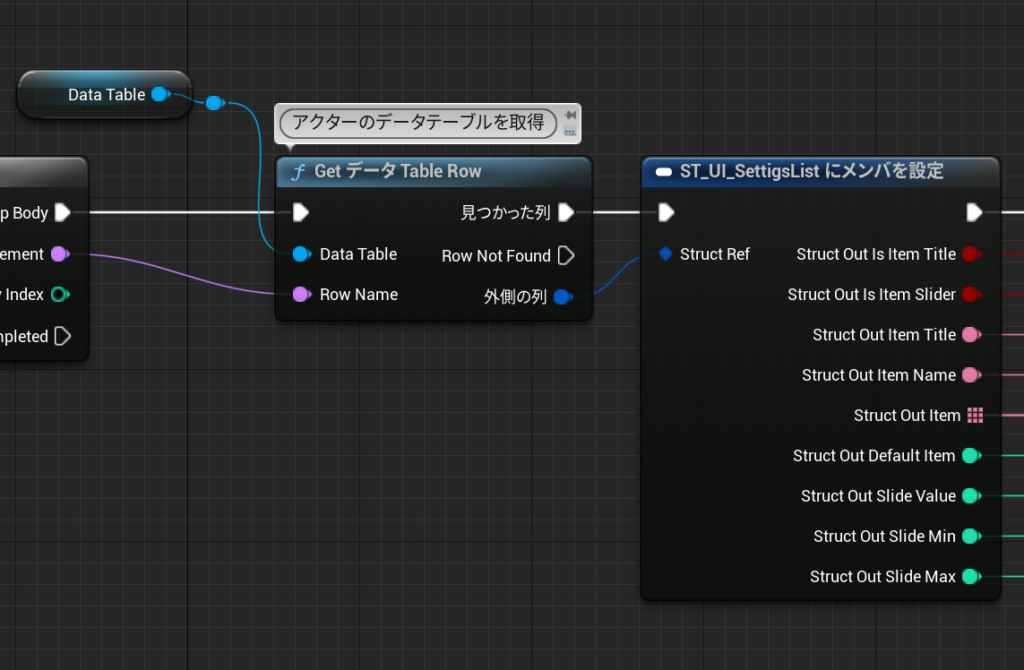Click the 見つかった列 execution pin

[x=566, y=212]
